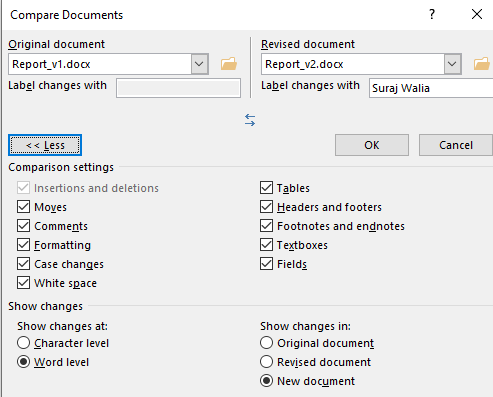Open the help question mark
493x397 pixels.
[x=432, y=14]
